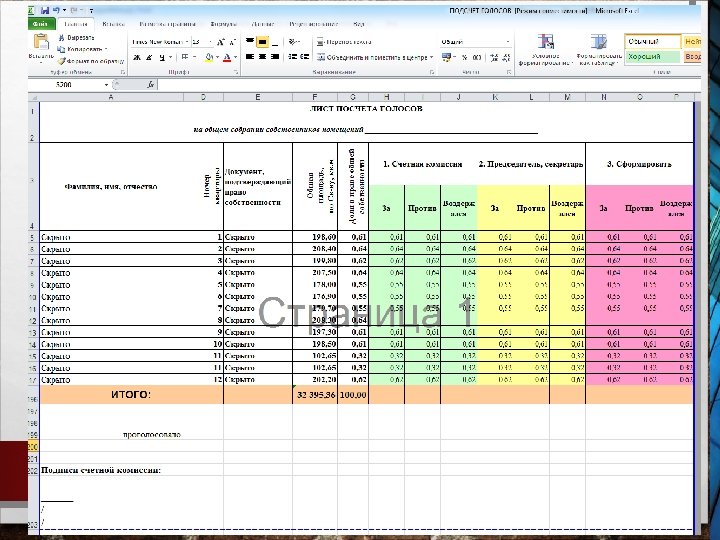Click the Increase Indent icon
The height and width of the screenshot is (540, 720).
click(304, 57)
